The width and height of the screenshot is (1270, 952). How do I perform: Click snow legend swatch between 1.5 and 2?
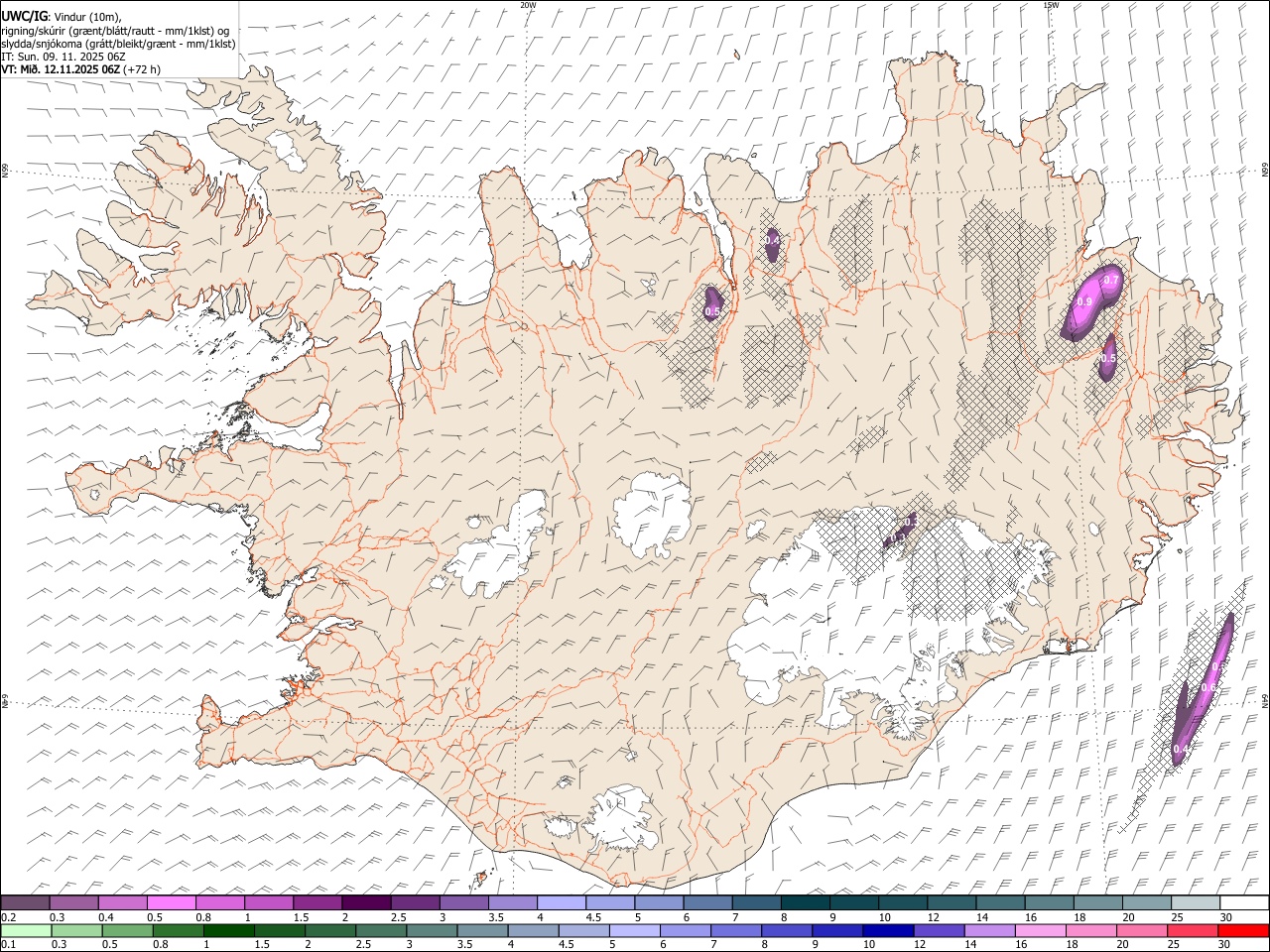(x=317, y=903)
